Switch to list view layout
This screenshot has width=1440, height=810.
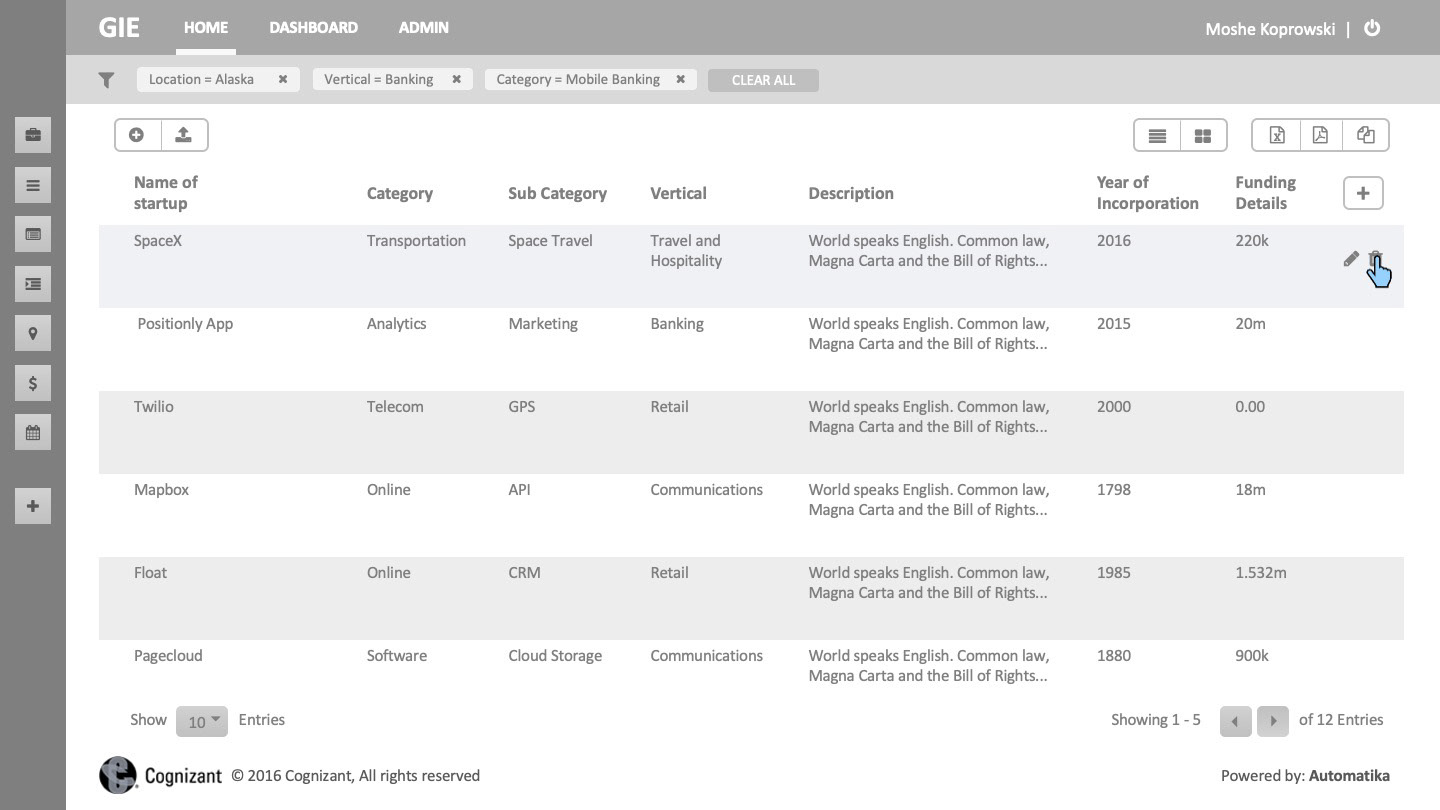click(1157, 136)
